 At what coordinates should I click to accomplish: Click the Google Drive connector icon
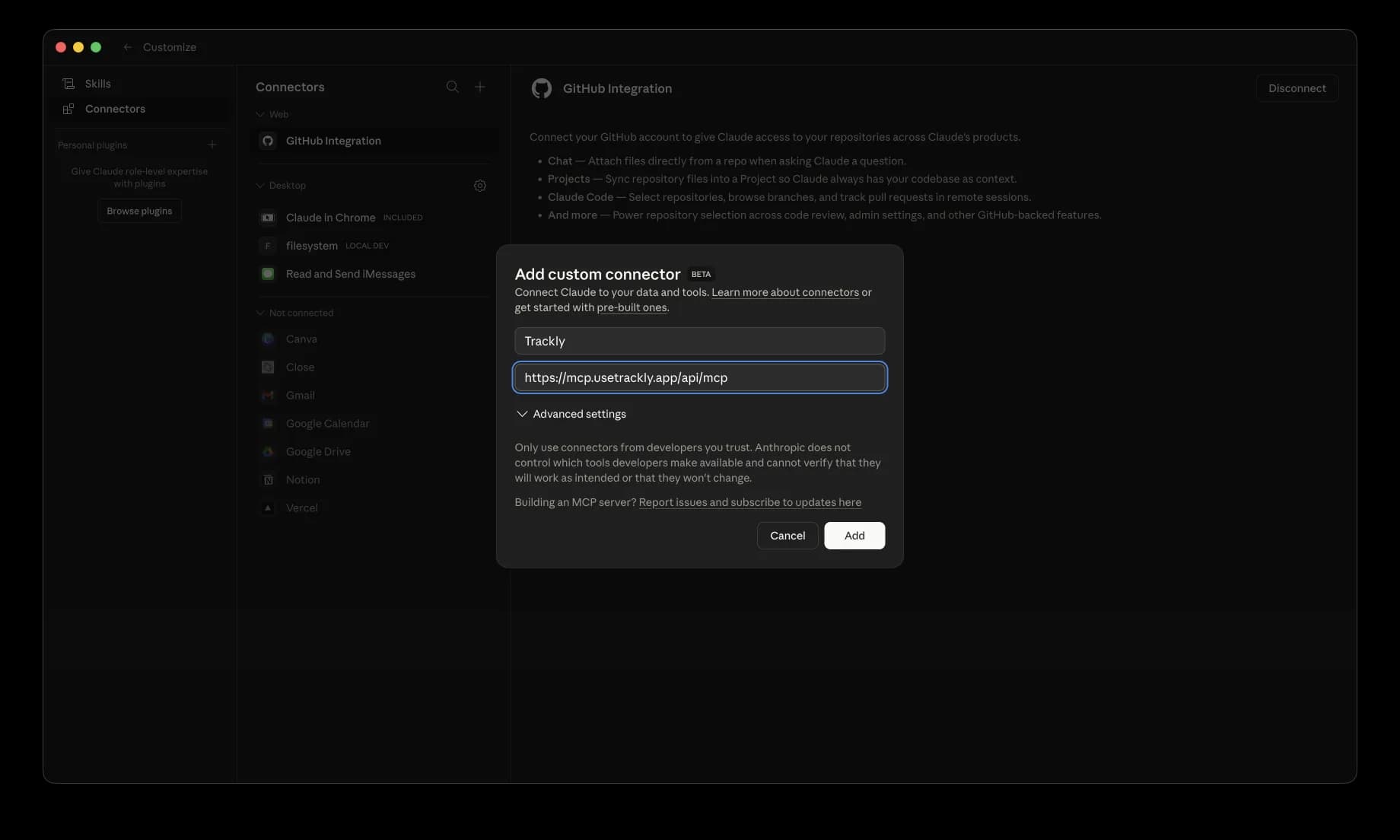(267, 451)
